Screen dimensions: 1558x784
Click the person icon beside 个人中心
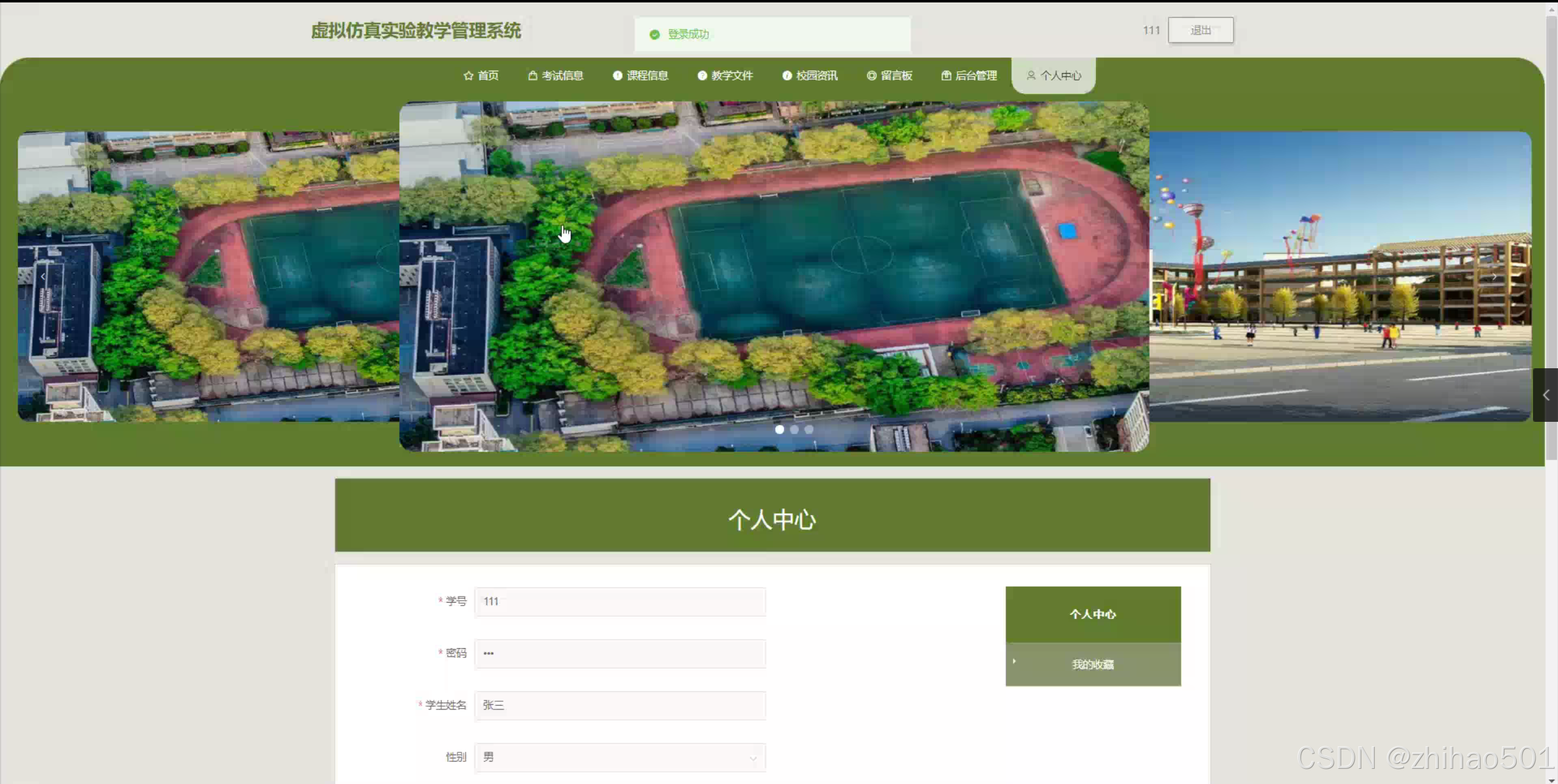coord(1031,75)
